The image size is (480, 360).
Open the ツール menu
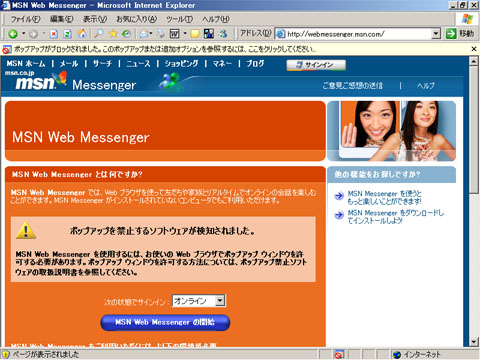tap(179, 19)
